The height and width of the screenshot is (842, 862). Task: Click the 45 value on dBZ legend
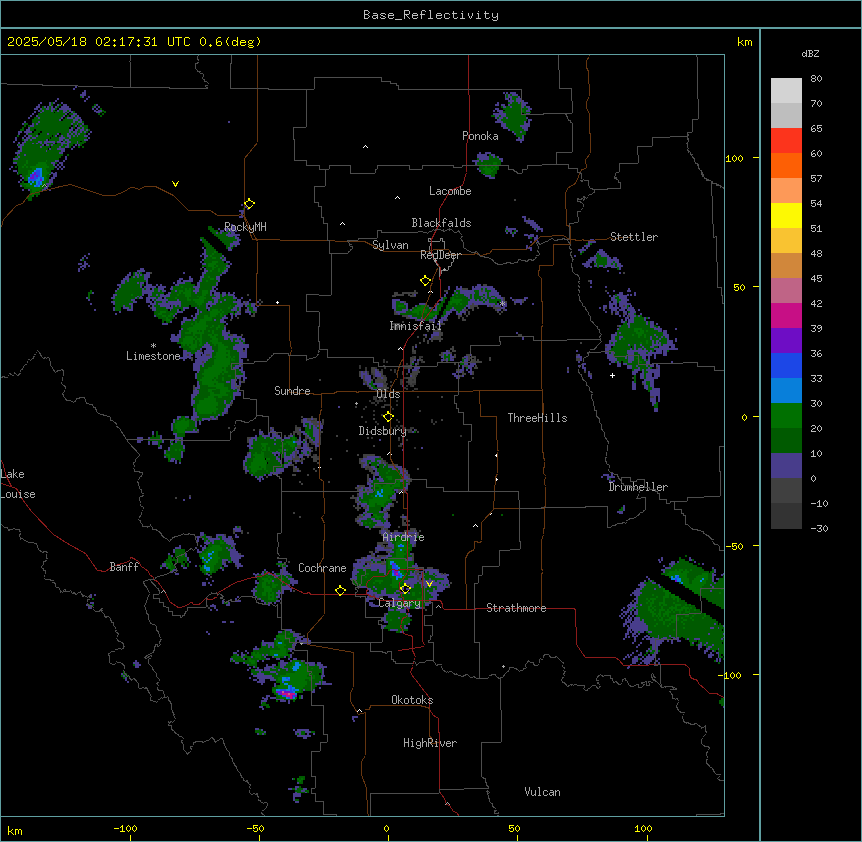(816, 278)
